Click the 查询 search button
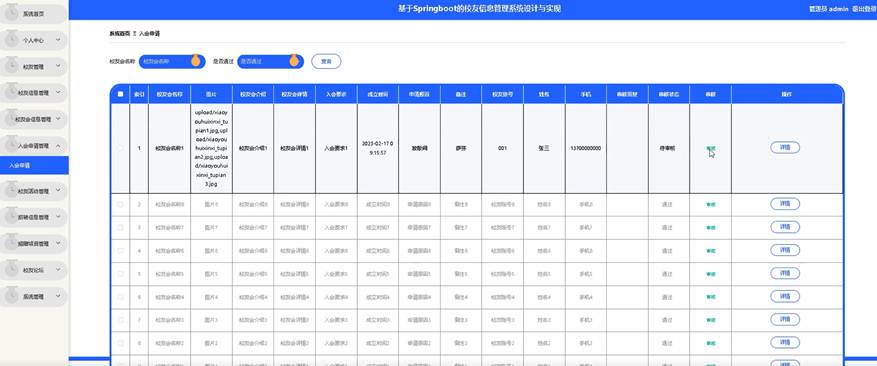Screen dimensions: 877x366 point(326,61)
